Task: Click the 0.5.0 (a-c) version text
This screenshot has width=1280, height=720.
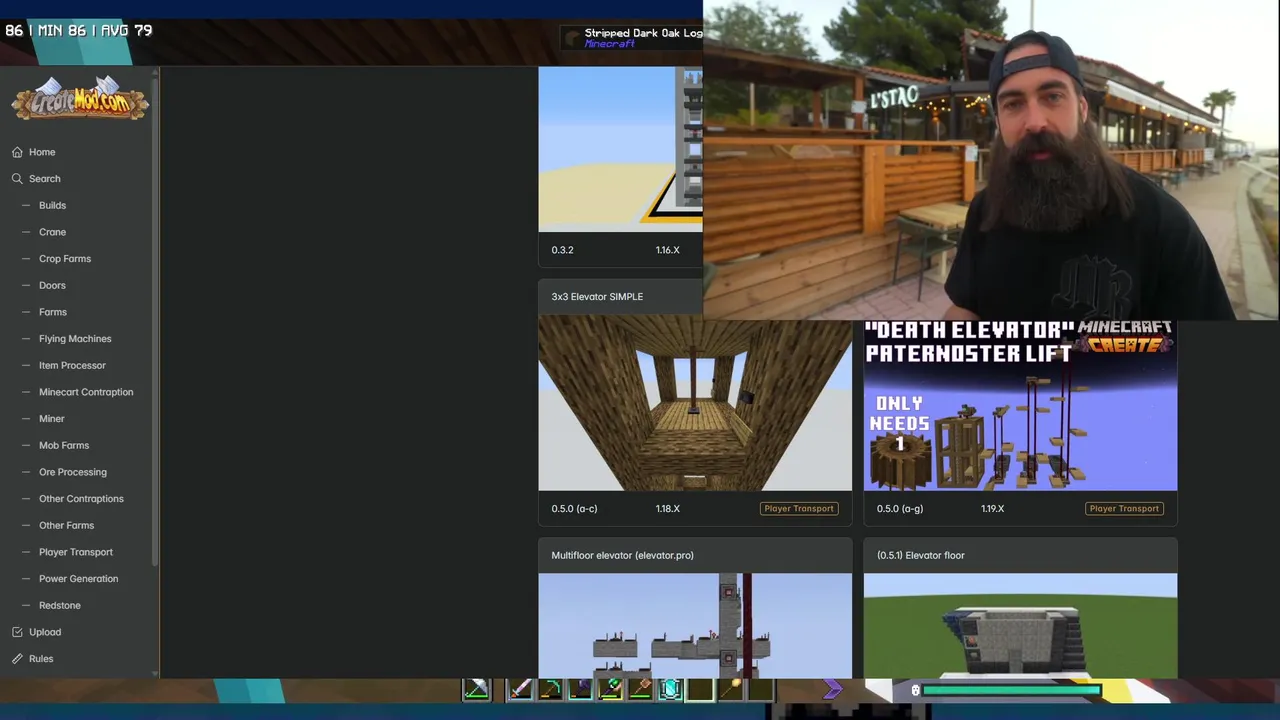Action: (x=574, y=509)
